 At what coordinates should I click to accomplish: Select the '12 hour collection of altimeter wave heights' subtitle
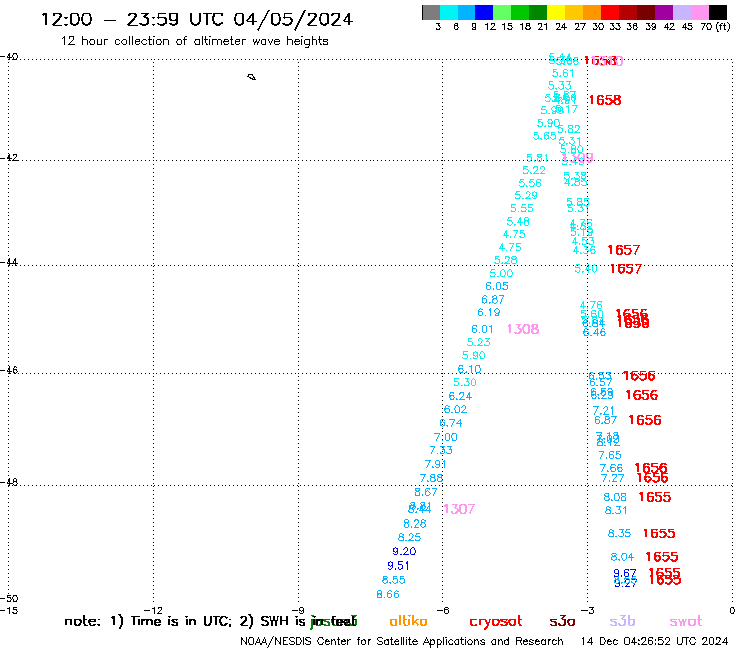[194, 41]
